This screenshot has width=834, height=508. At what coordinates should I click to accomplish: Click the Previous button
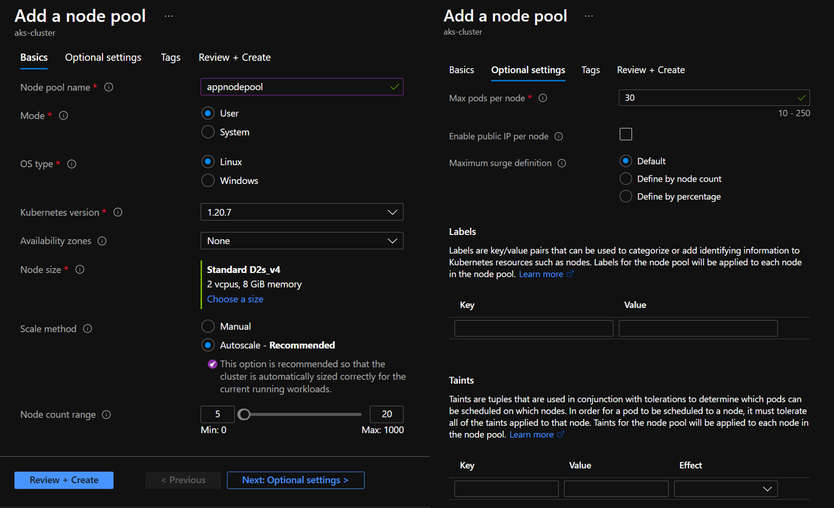click(183, 480)
